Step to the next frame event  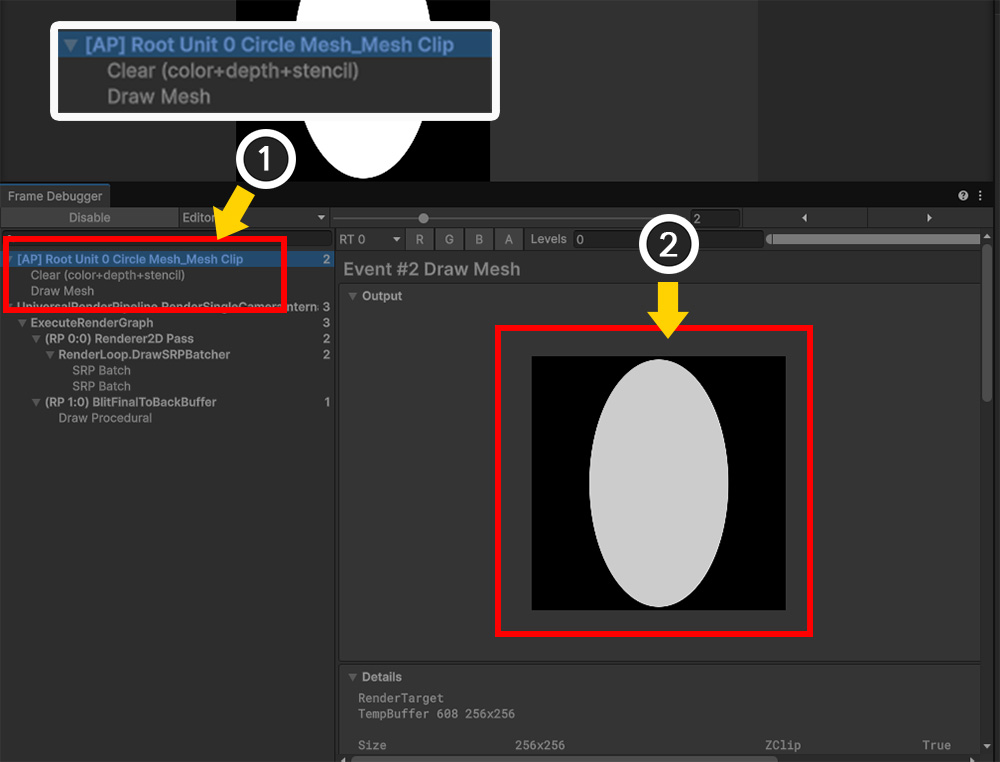coord(929,218)
